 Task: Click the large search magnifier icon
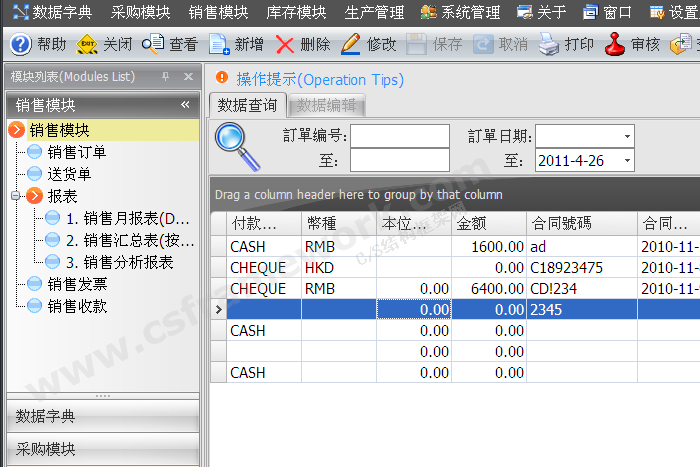click(x=236, y=146)
